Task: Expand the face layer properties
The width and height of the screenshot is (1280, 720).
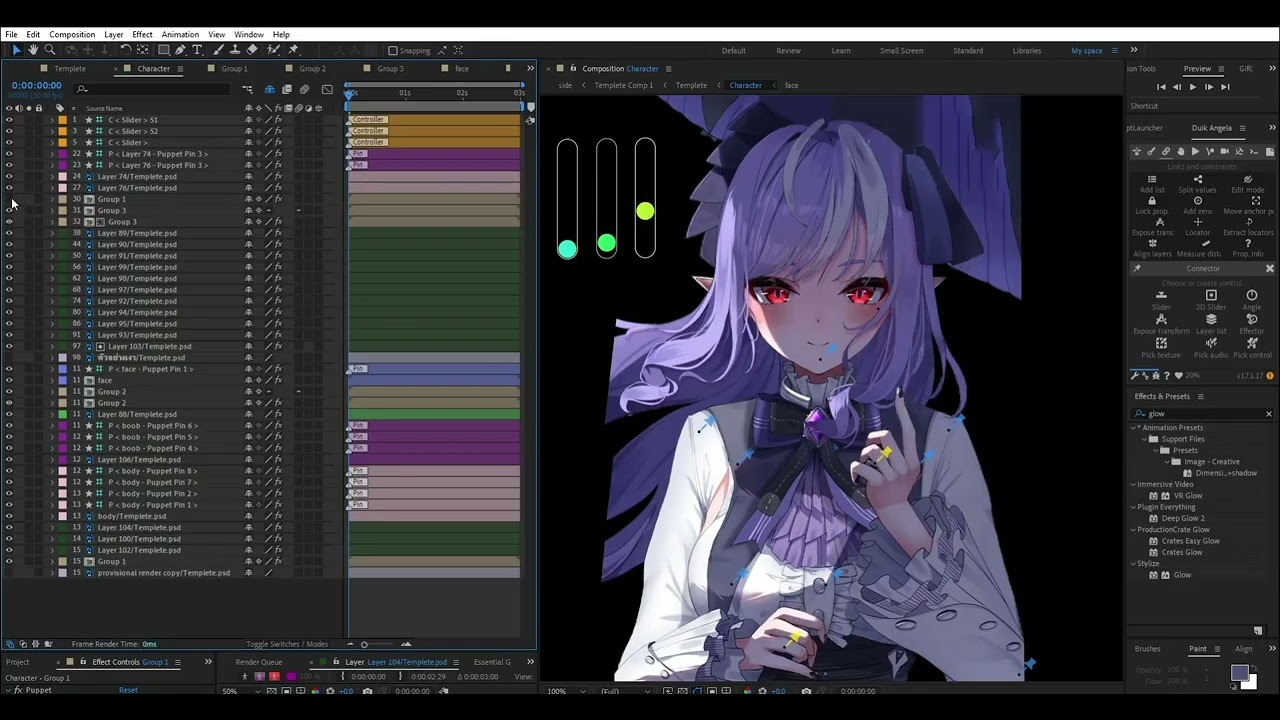Action: [52, 380]
